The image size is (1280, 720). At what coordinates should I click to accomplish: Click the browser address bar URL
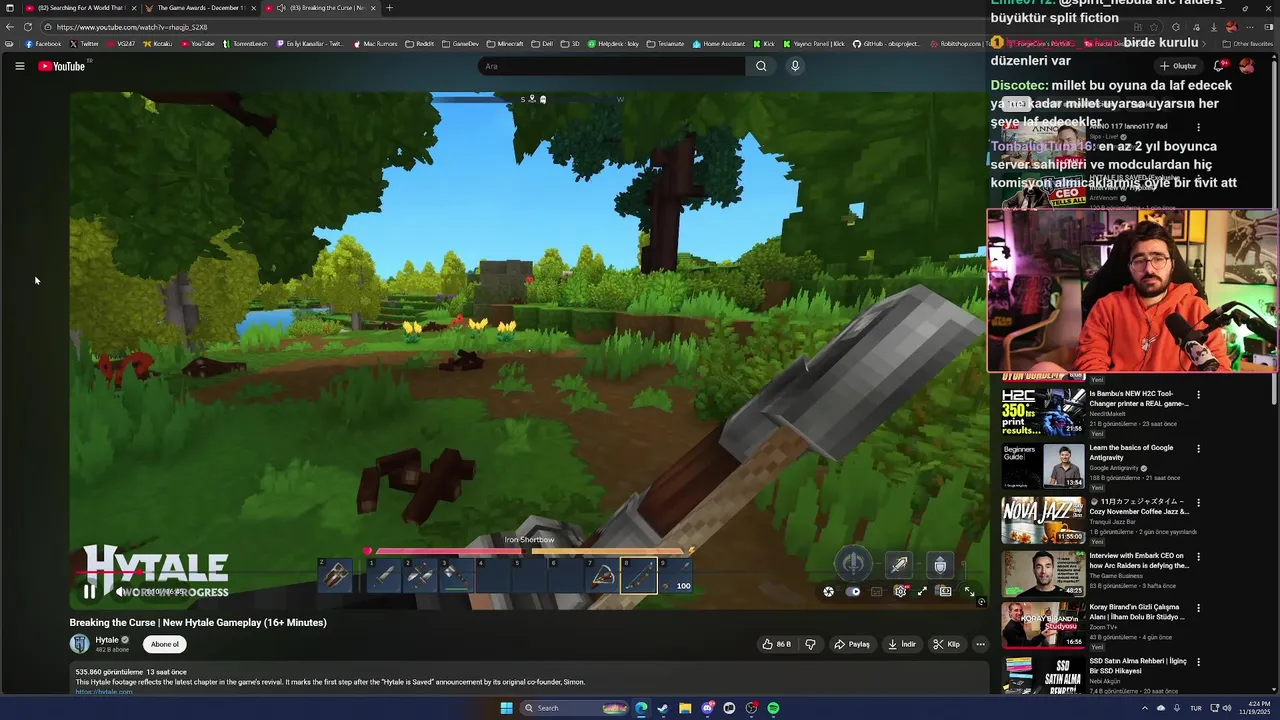click(132, 27)
